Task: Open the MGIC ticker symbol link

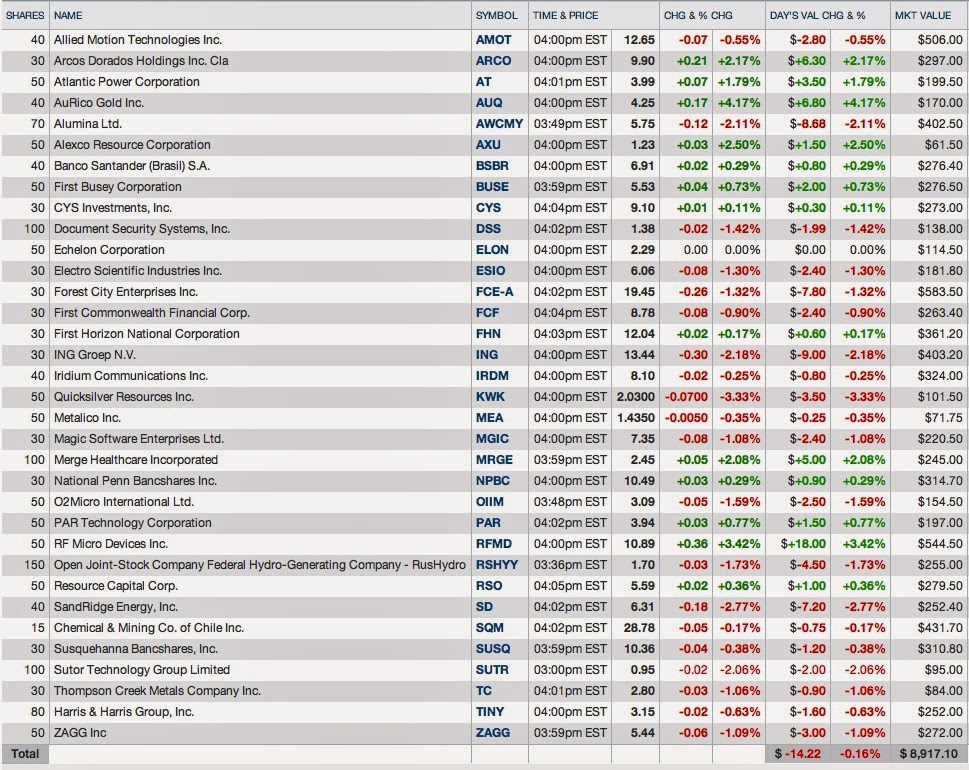Action: click(492, 439)
